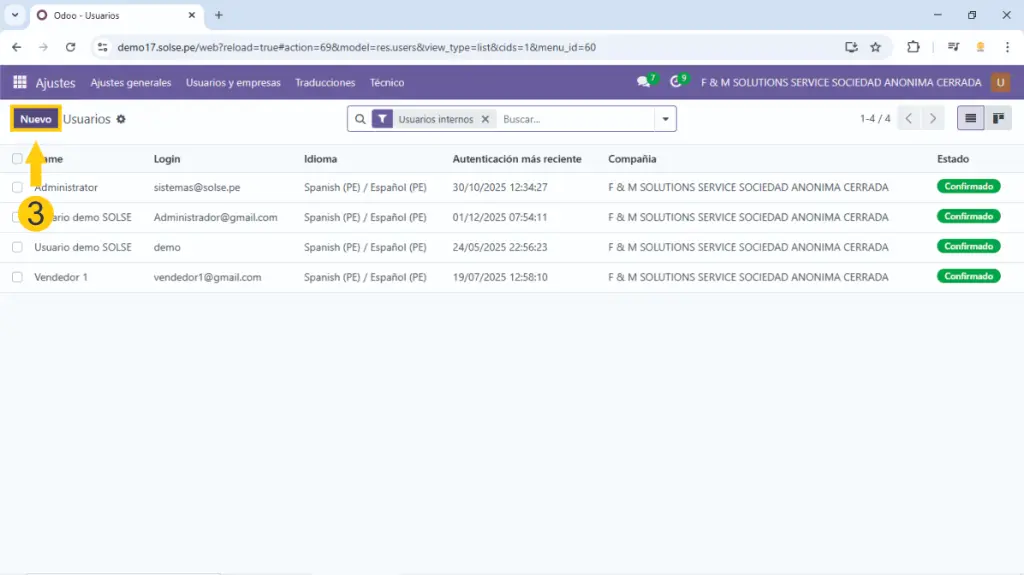The height and width of the screenshot is (575, 1024).
Task: Click into the Buscar search field
Action: [575, 119]
